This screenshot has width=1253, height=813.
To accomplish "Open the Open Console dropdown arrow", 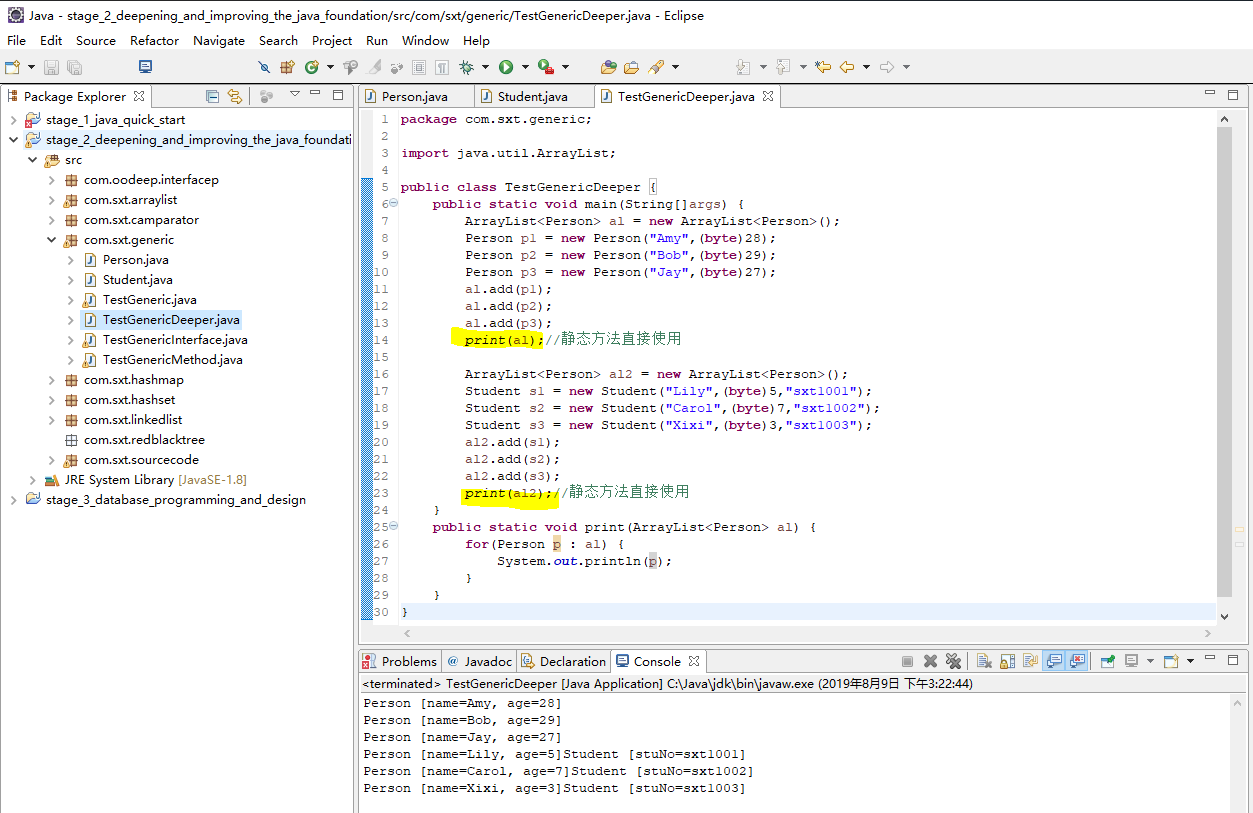I will pos(1190,661).
